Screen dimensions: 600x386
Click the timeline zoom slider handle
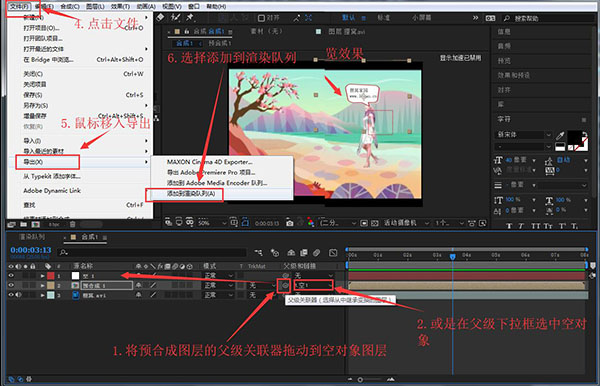click(360, 380)
